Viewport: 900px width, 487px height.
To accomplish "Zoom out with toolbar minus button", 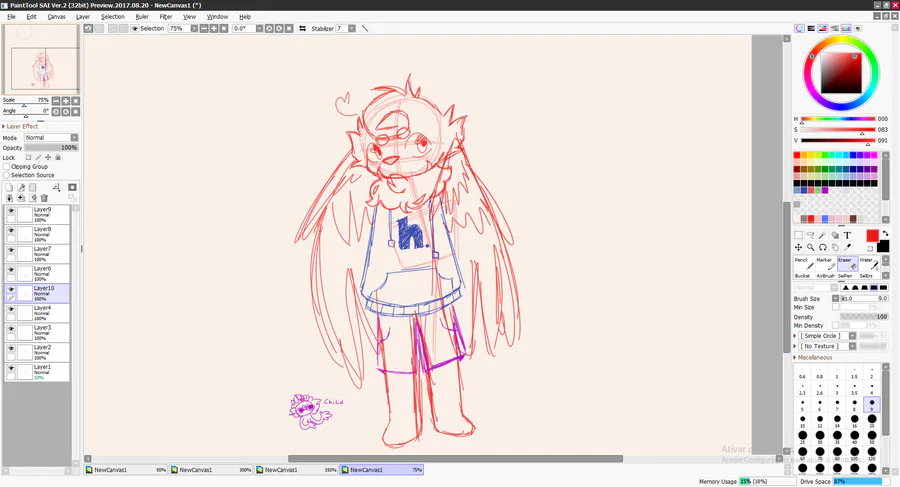I will 204,28.
